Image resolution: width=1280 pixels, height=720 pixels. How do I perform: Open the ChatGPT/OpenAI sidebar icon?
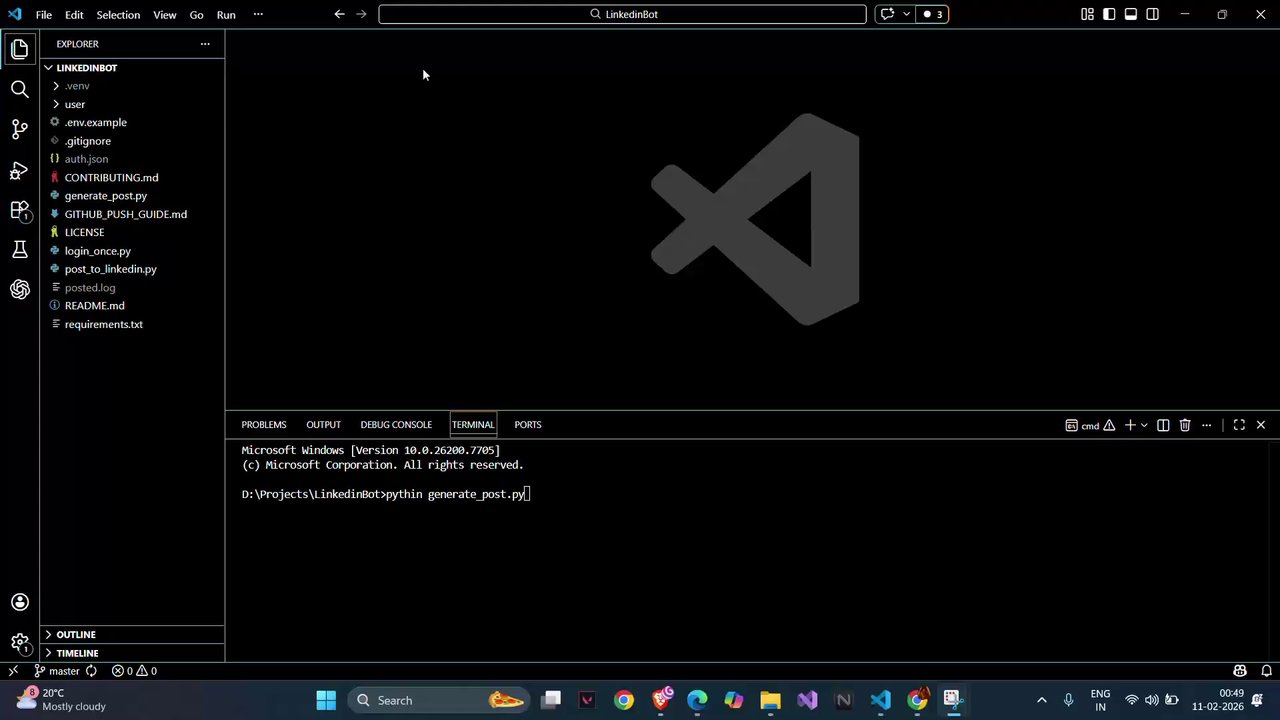(20, 290)
